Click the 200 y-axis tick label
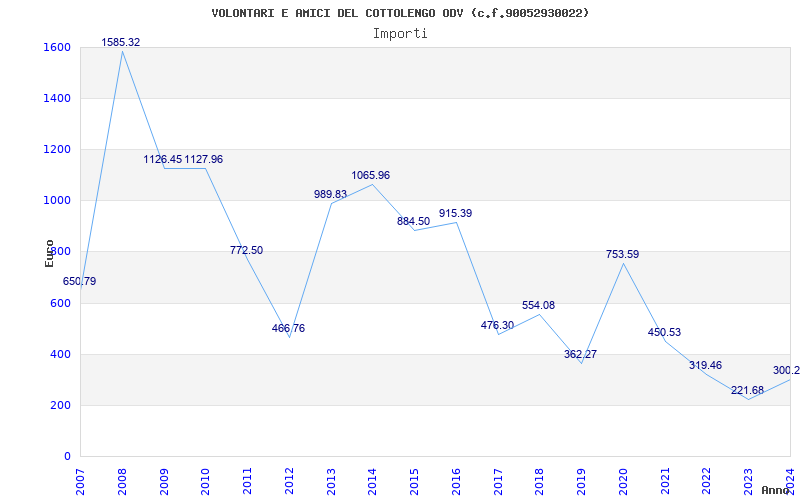800x500 pixels. coord(58,405)
